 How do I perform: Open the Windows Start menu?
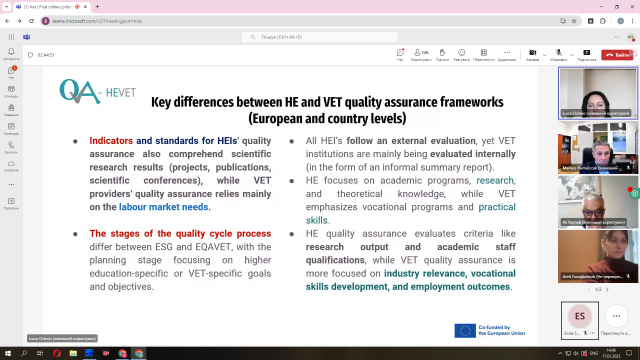tap(8, 353)
